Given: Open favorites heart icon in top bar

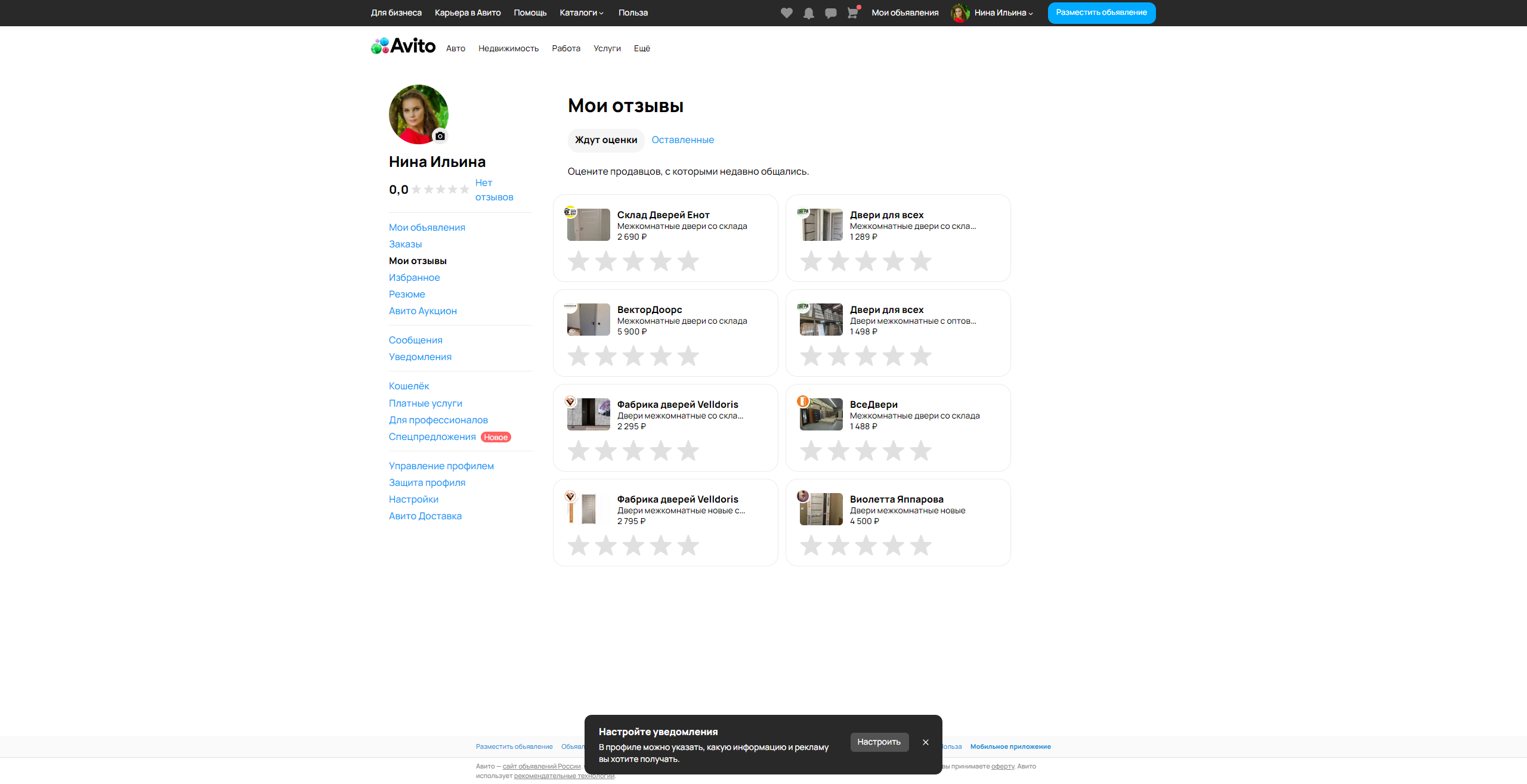Looking at the screenshot, I should 786,13.
